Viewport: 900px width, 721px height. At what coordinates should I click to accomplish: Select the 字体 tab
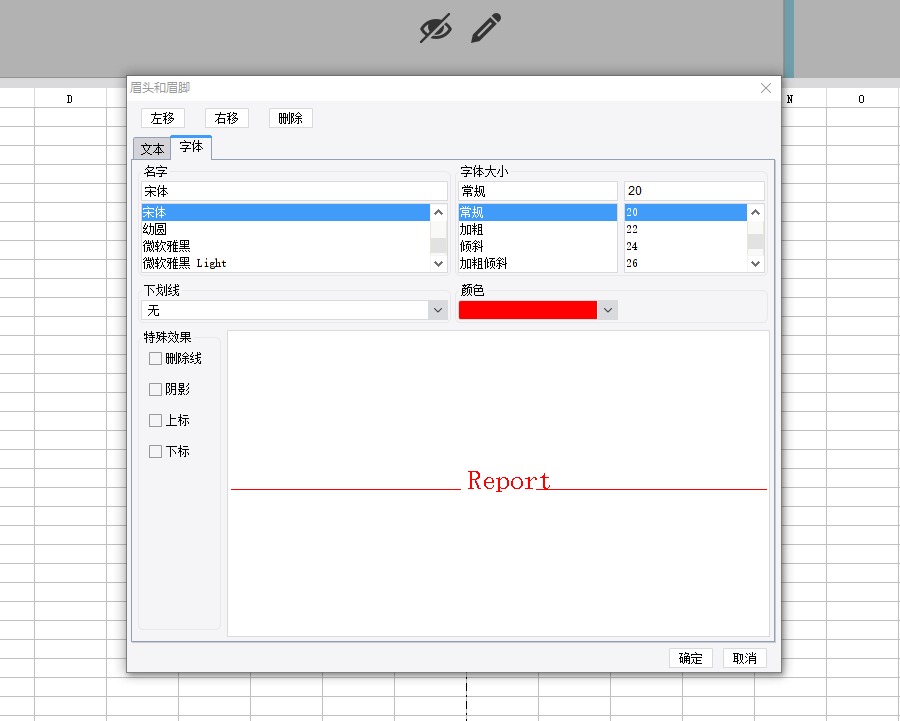(x=191, y=147)
